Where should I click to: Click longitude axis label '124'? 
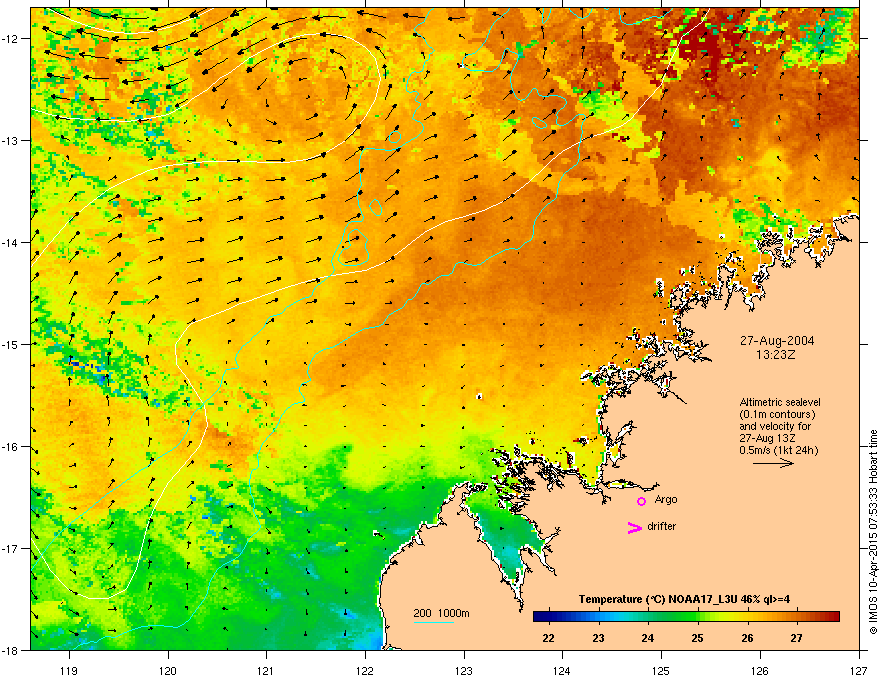pos(562,671)
